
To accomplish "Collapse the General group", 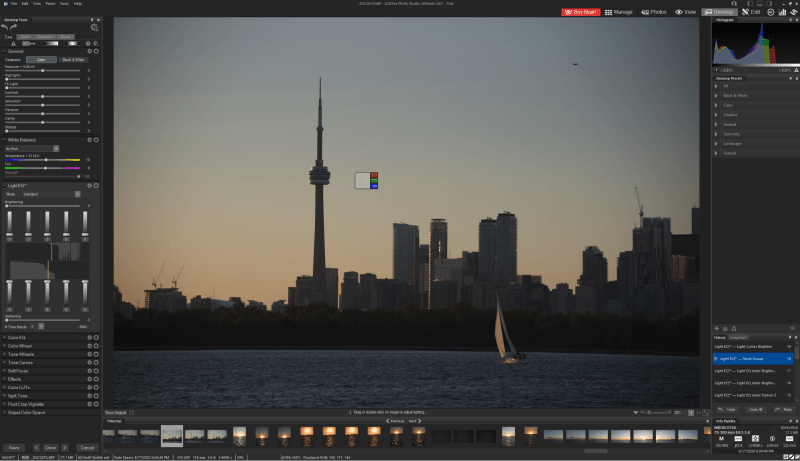I will 5,52.
